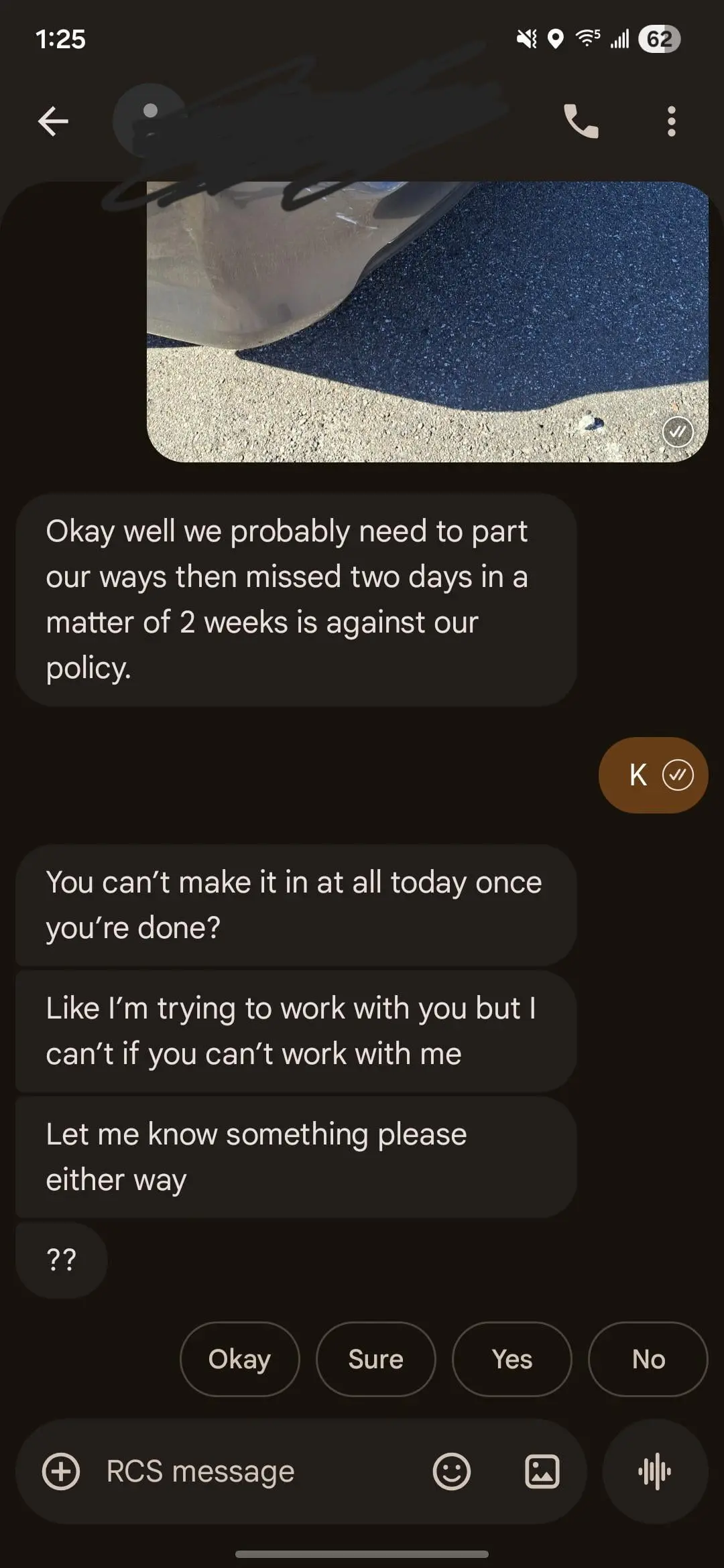Image resolution: width=724 pixels, height=1568 pixels.
Task: Tap the back arrow
Action: [53, 121]
